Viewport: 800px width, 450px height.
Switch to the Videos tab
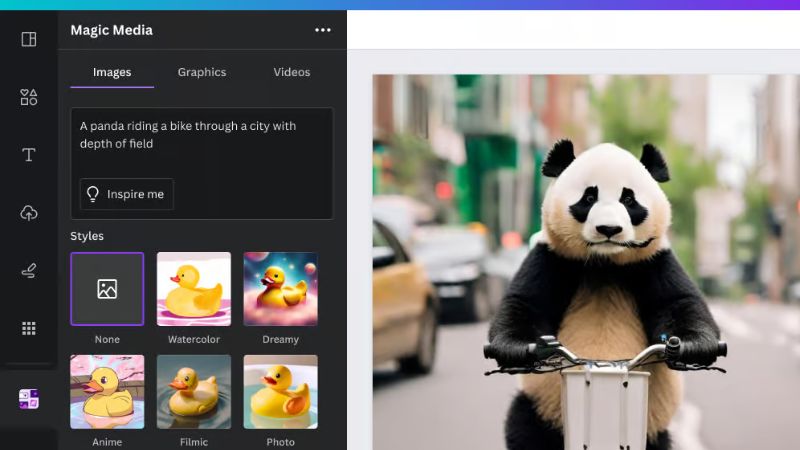point(292,72)
